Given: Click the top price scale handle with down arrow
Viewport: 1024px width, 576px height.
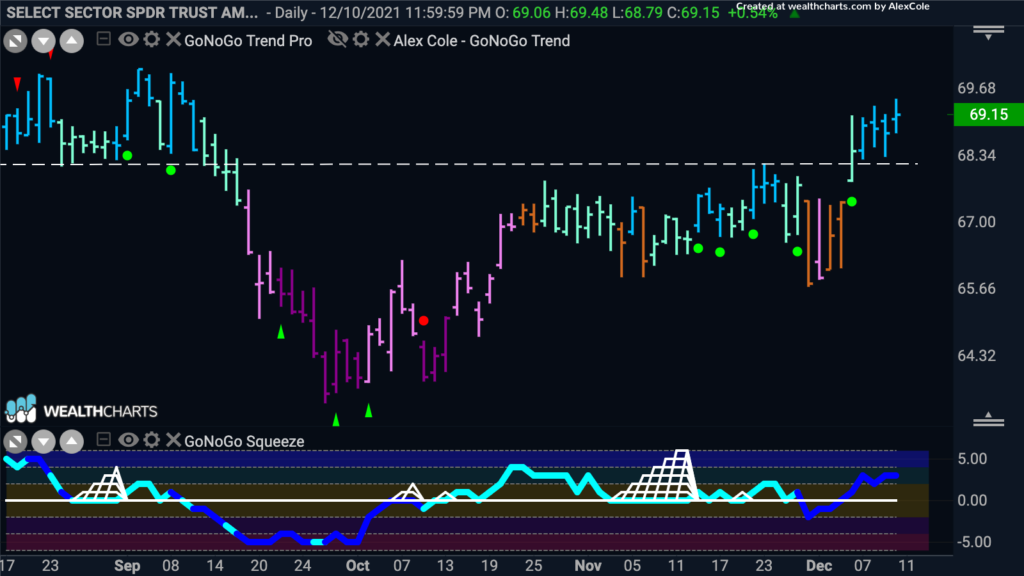Looking at the screenshot, I should [988, 33].
